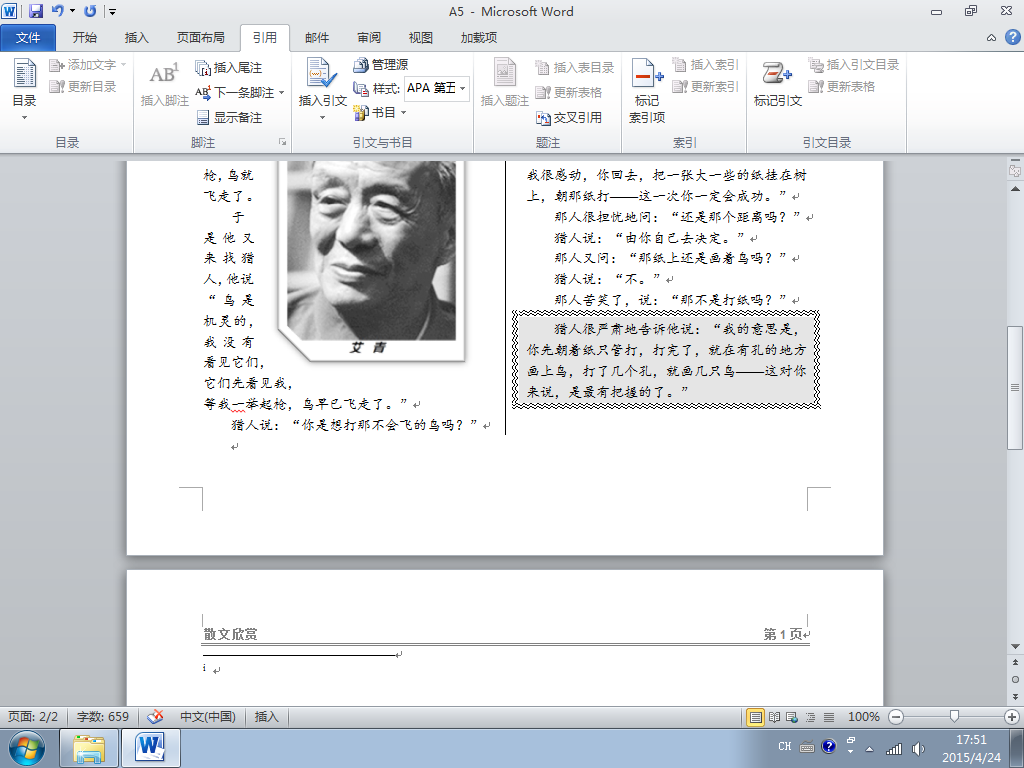
Task: Switch to draft view icon
Action: [829, 717]
